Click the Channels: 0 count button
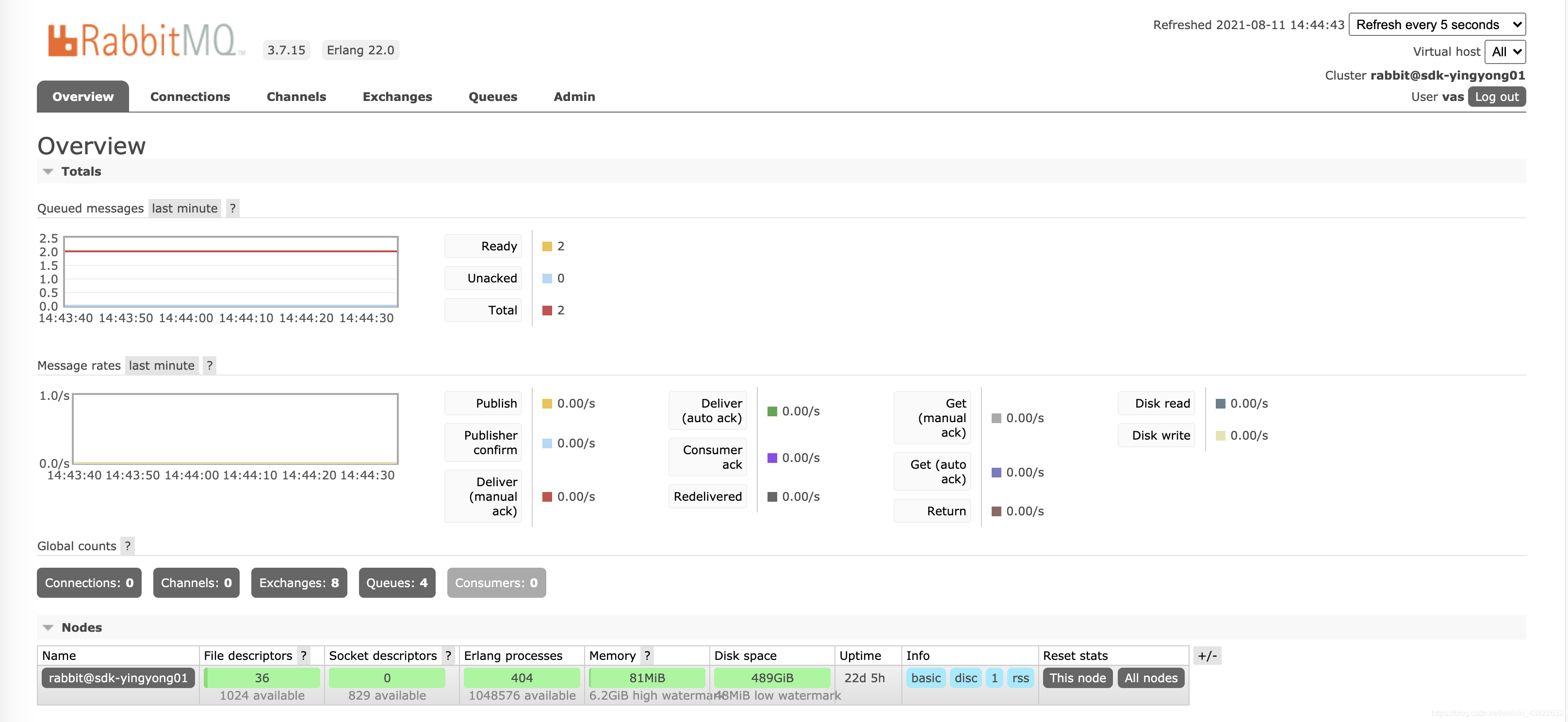1568x722 pixels. pos(196,583)
